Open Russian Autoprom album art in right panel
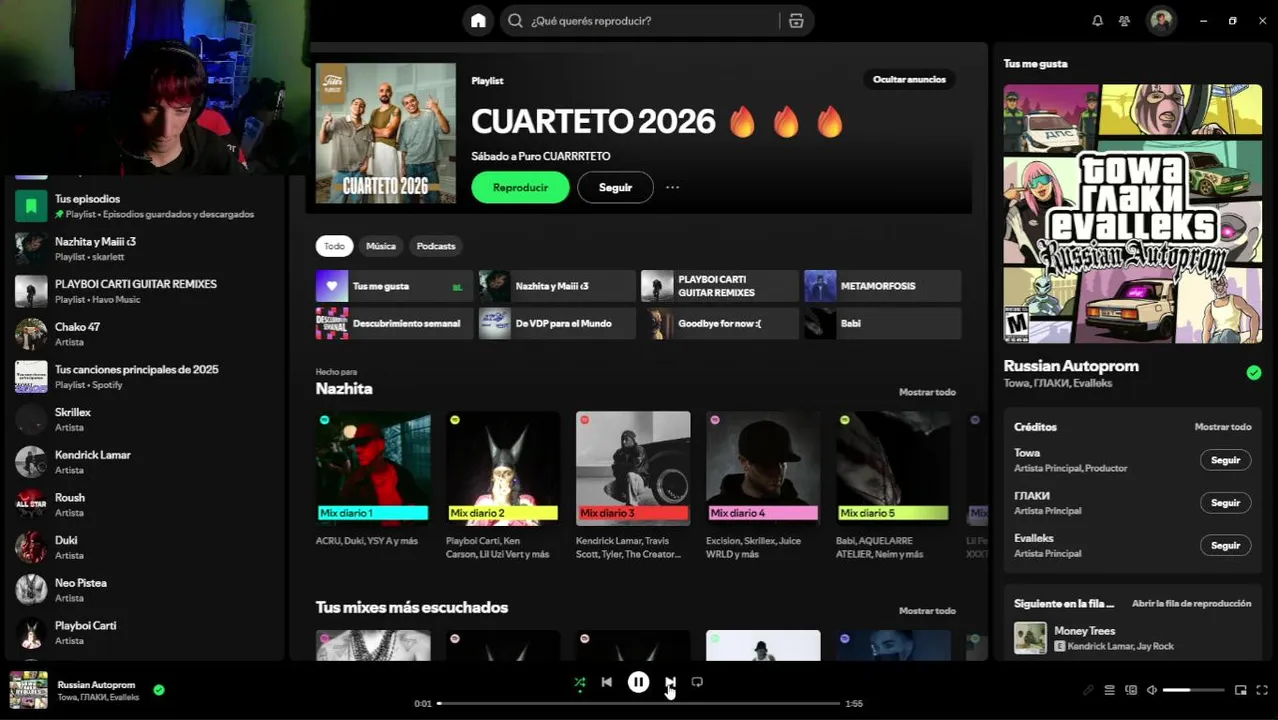 (1133, 214)
